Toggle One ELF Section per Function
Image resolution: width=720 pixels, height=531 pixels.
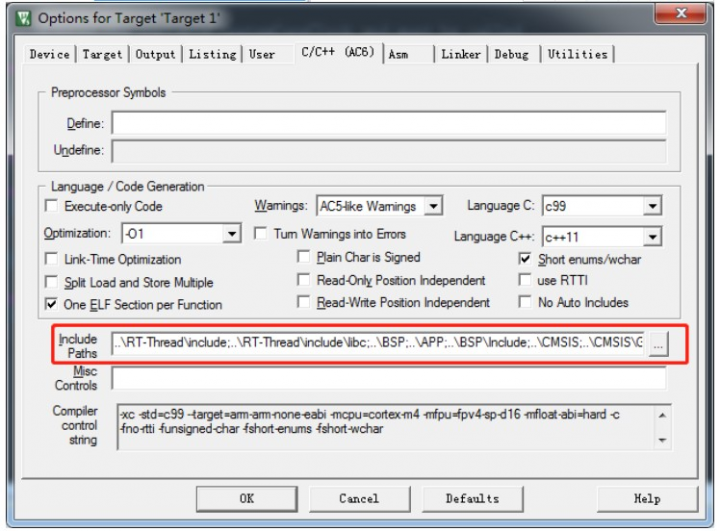point(52,304)
